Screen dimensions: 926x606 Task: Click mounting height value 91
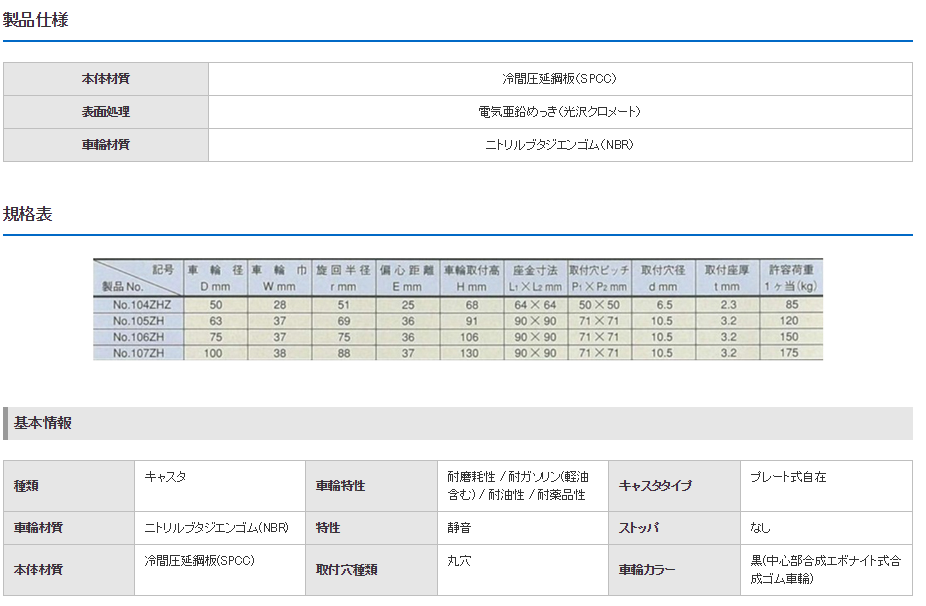tap(472, 321)
